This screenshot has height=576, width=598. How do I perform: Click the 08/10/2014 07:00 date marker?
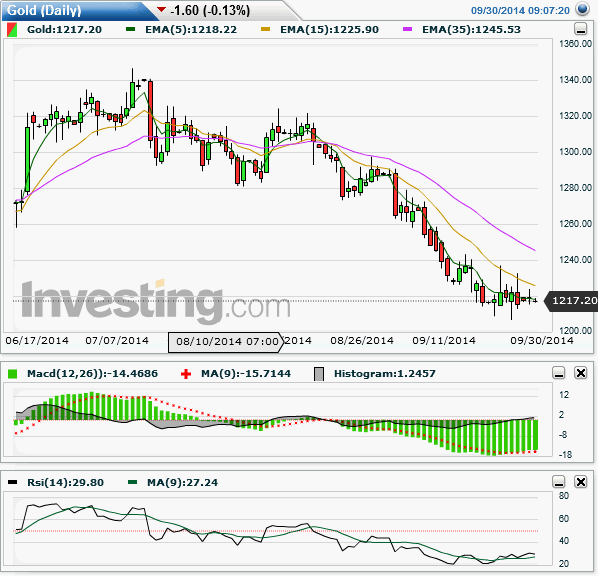(x=226, y=342)
